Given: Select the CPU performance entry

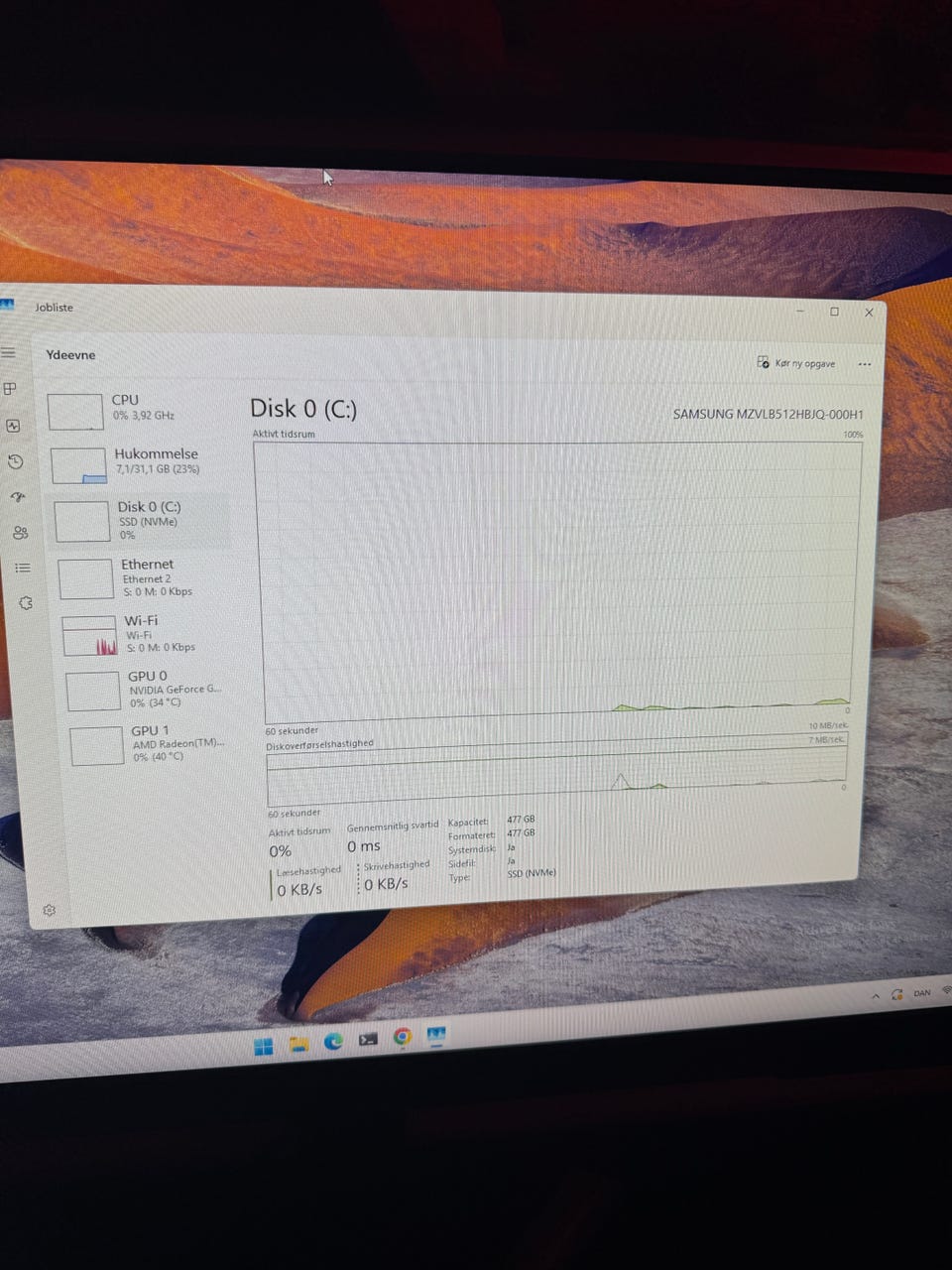Looking at the screenshot, I should pos(135,409).
